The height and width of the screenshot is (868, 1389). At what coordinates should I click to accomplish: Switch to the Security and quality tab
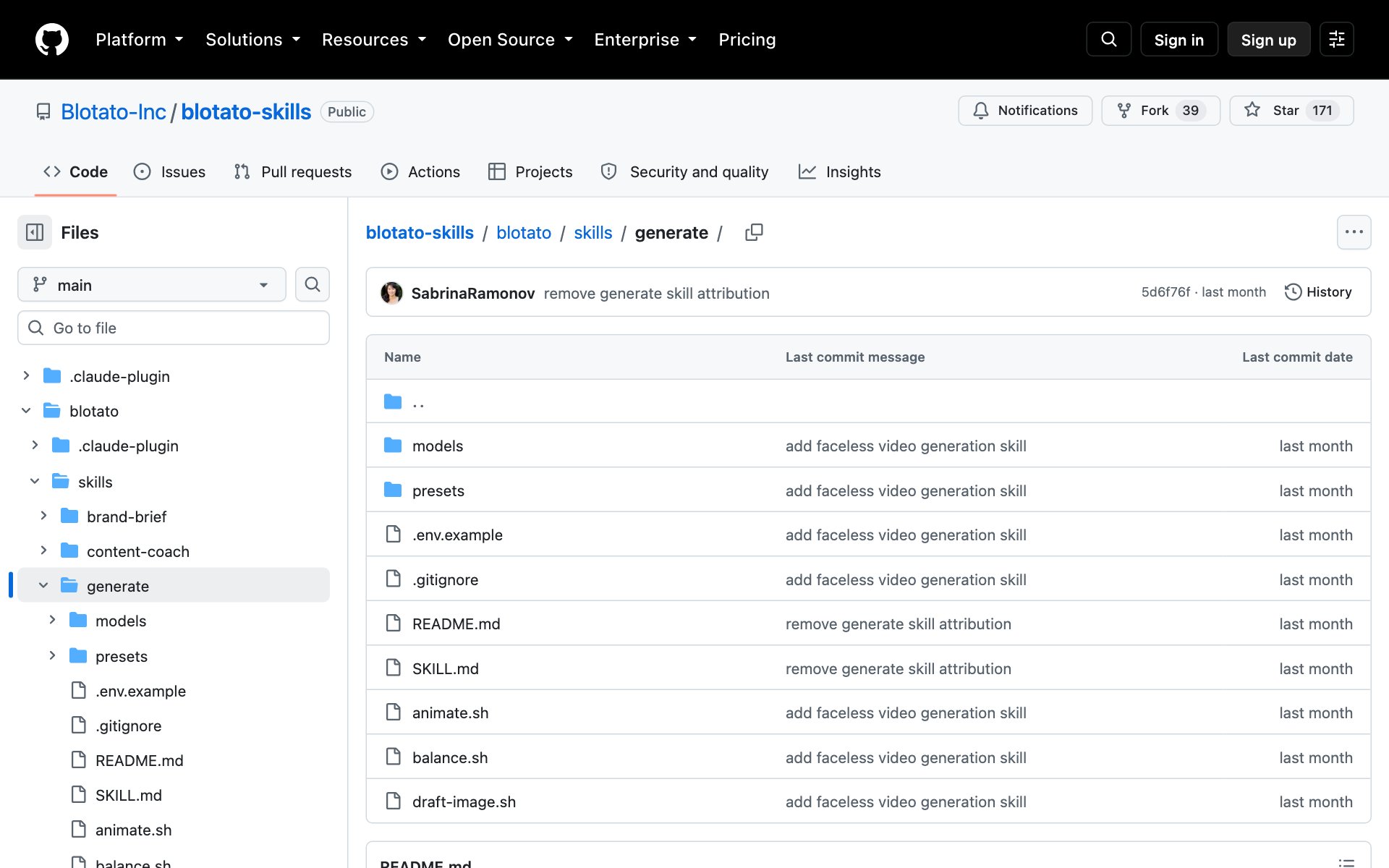point(684,171)
